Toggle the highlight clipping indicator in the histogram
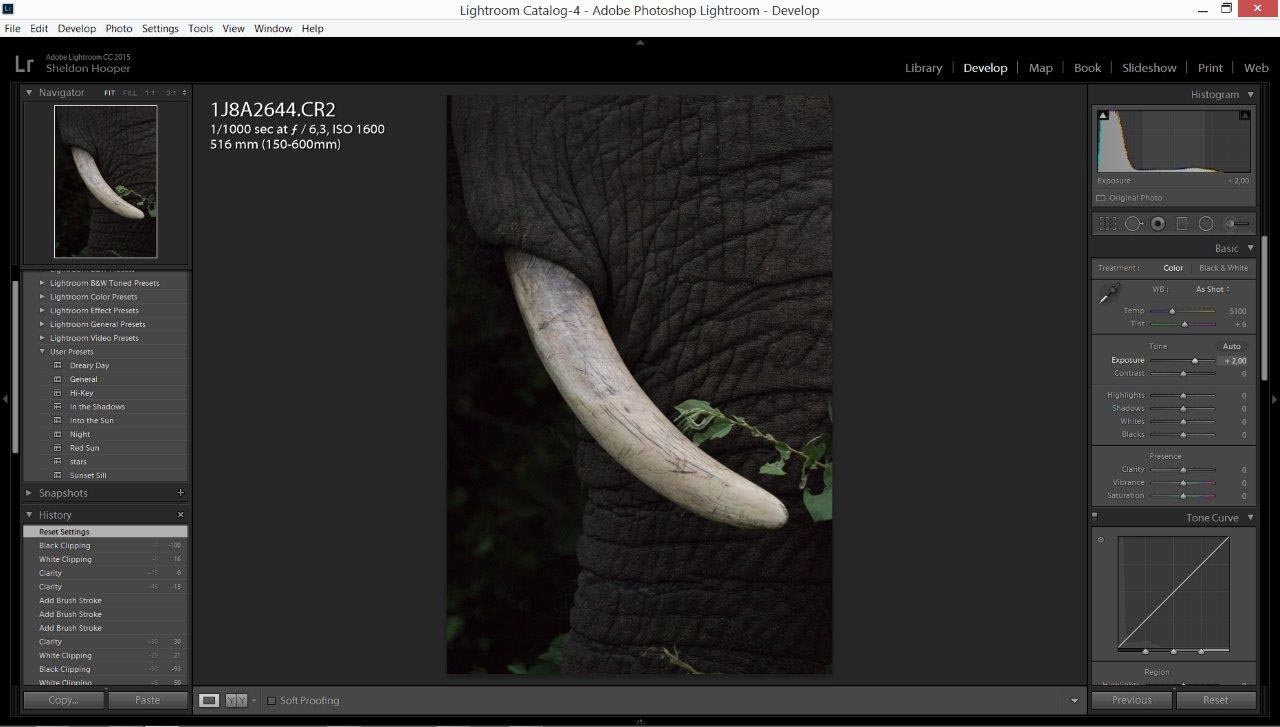This screenshot has height=727, width=1280. (x=1244, y=115)
